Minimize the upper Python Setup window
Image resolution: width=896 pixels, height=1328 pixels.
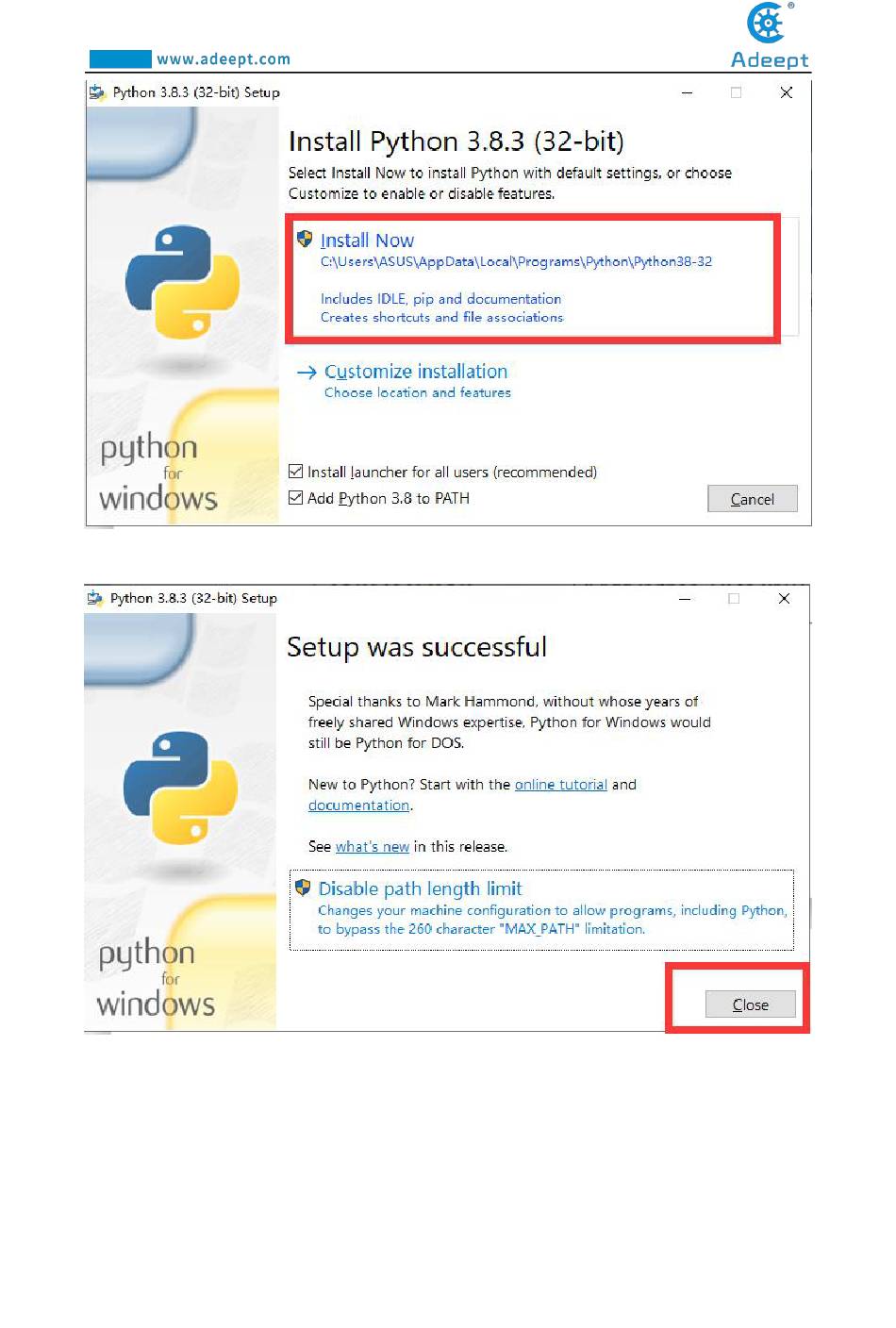tap(687, 92)
